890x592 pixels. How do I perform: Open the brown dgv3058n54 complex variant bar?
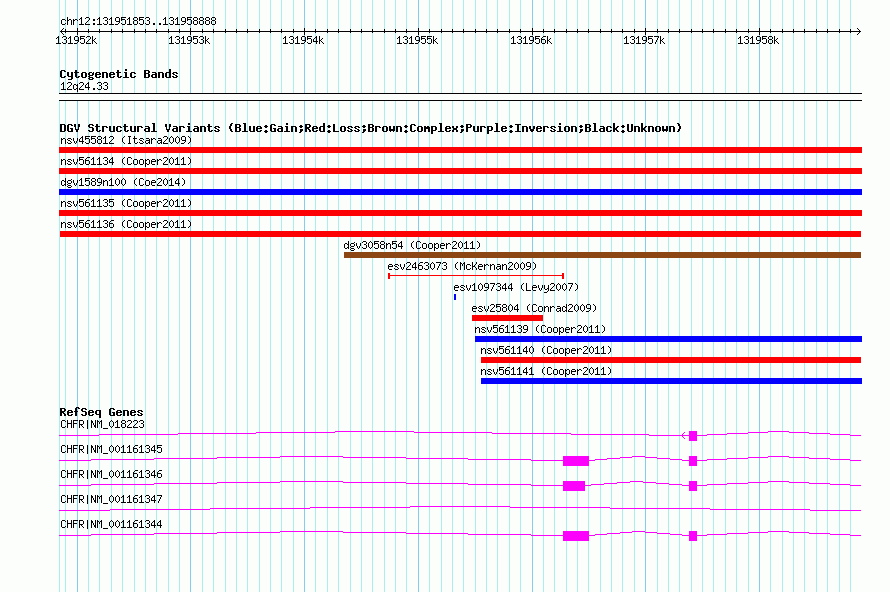602,255
